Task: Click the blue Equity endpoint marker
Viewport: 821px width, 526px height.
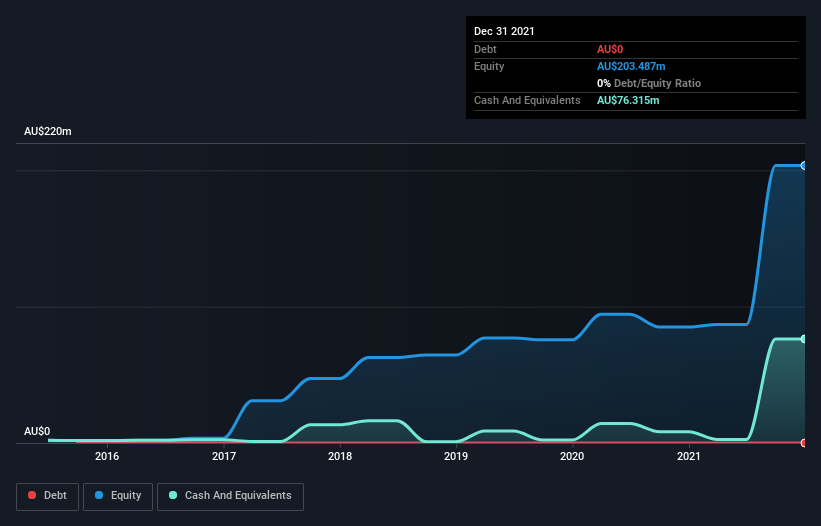Action: coord(804,165)
